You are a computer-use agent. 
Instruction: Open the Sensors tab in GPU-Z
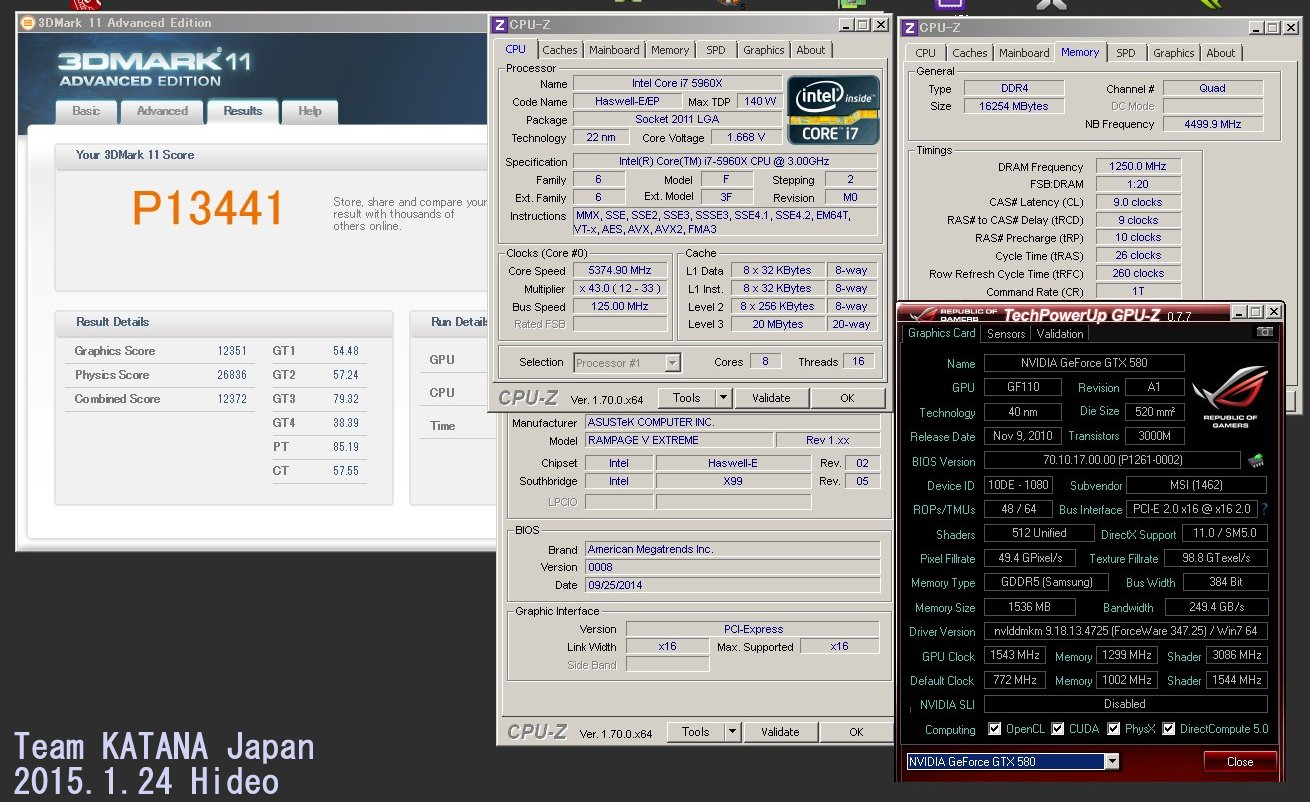click(x=1006, y=334)
